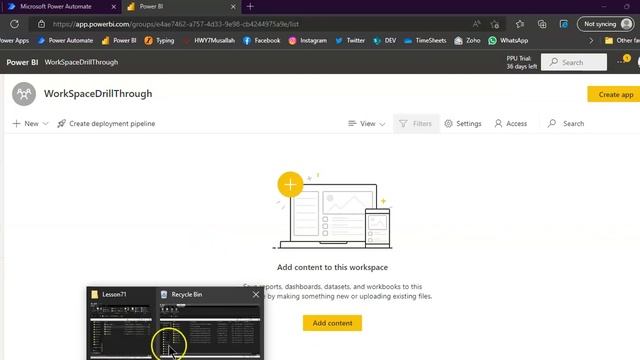Select the Recycle Bin window preview
Viewport: 640px width, 360px height.
click(x=209, y=324)
